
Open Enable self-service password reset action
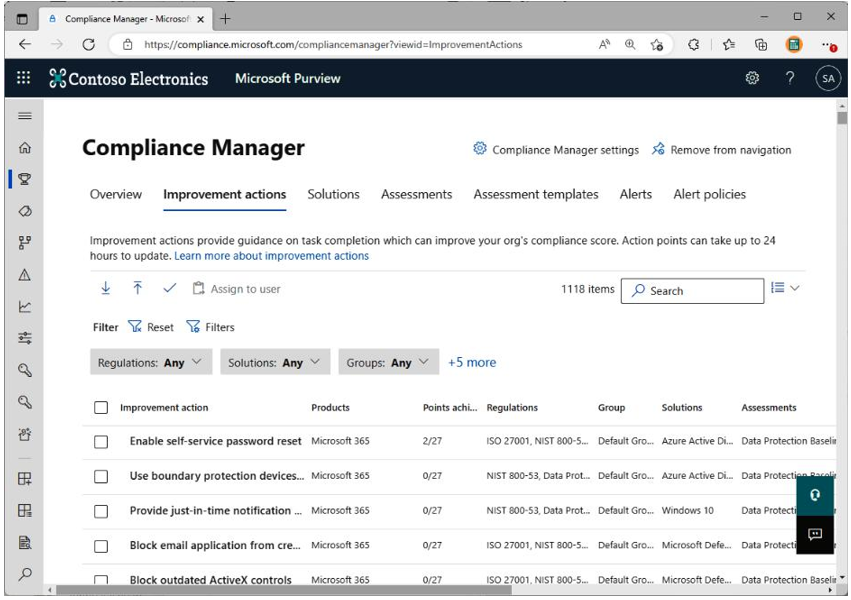(x=215, y=441)
